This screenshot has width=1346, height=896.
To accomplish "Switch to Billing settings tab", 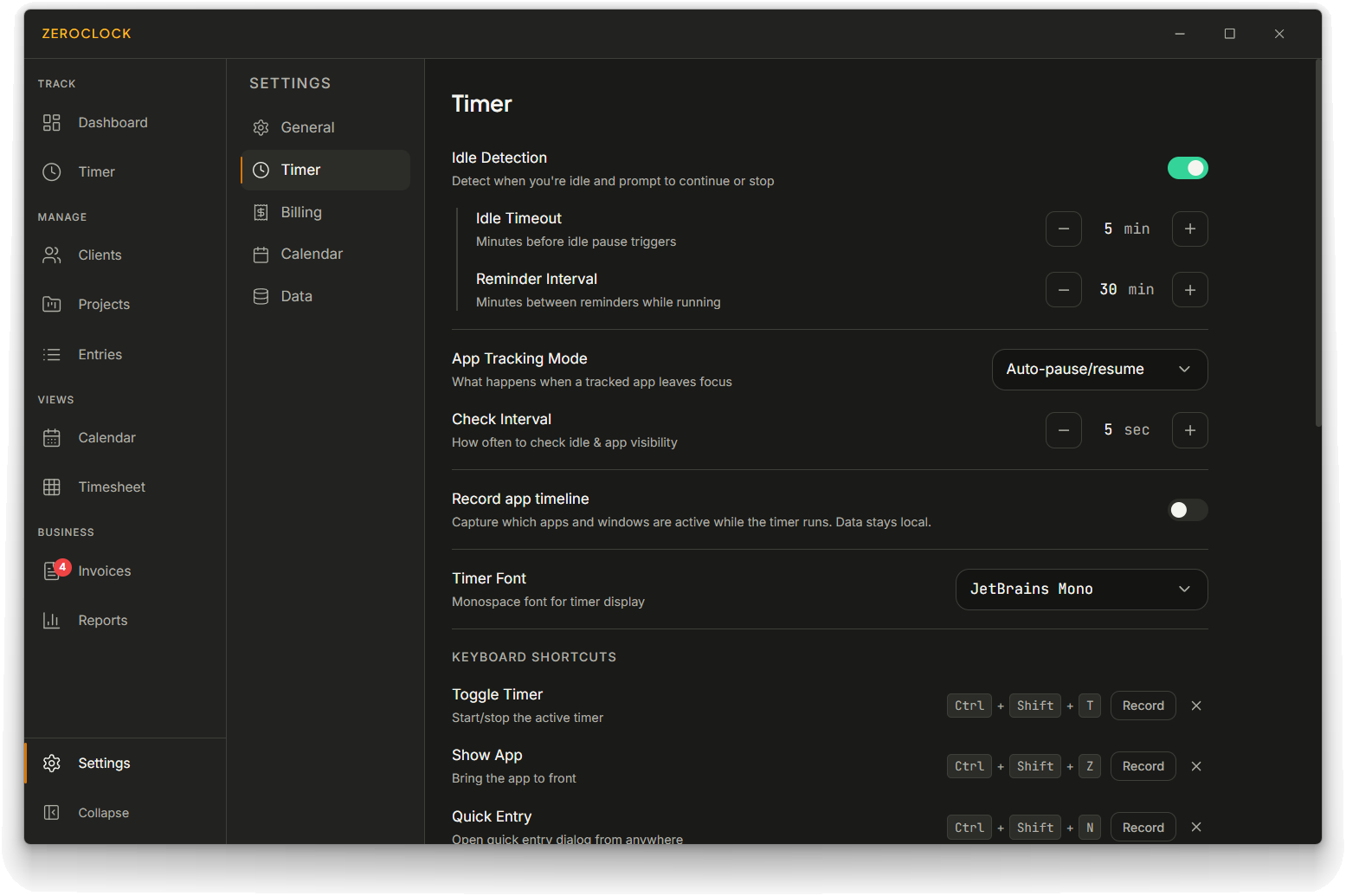I will tap(301, 213).
